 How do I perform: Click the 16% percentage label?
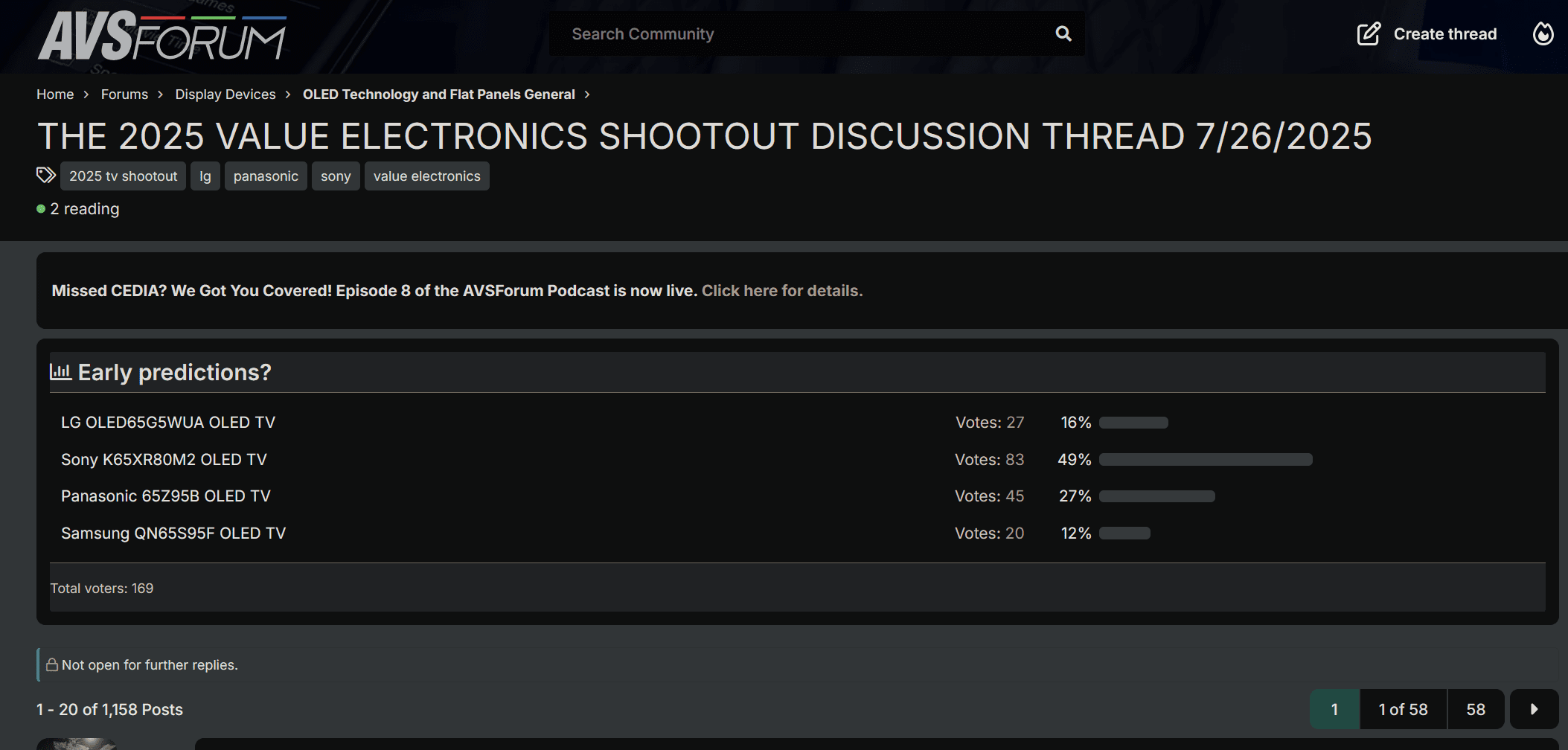(x=1076, y=423)
